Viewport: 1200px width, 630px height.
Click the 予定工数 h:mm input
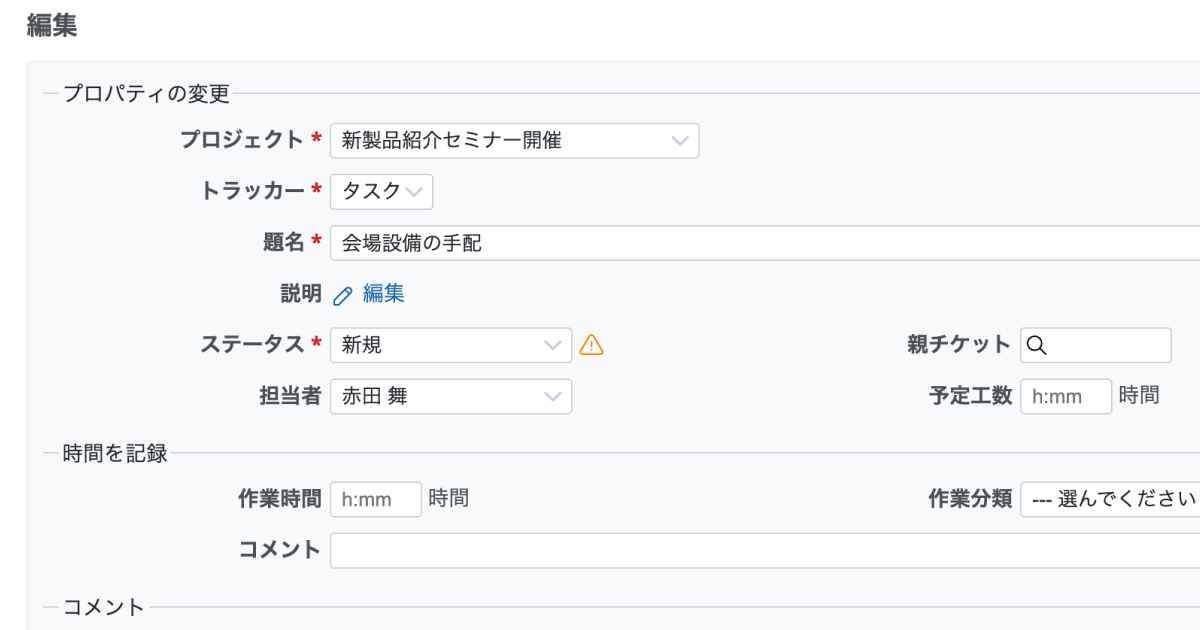click(x=1065, y=397)
